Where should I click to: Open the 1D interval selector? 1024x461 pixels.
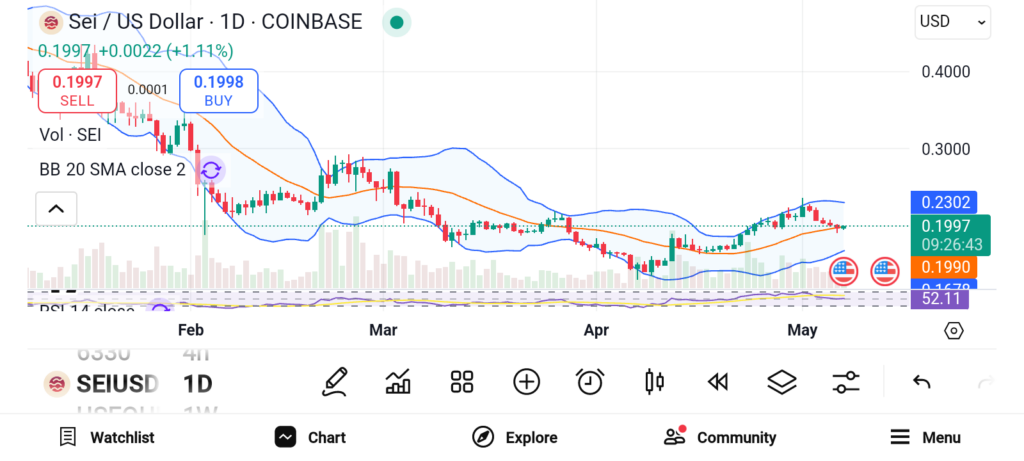[197, 383]
